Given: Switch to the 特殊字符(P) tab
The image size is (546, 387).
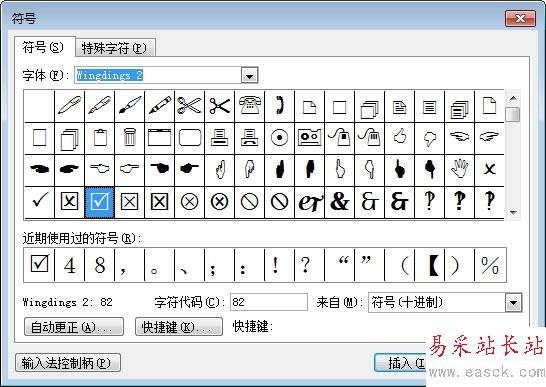Looking at the screenshot, I should click(115, 48).
